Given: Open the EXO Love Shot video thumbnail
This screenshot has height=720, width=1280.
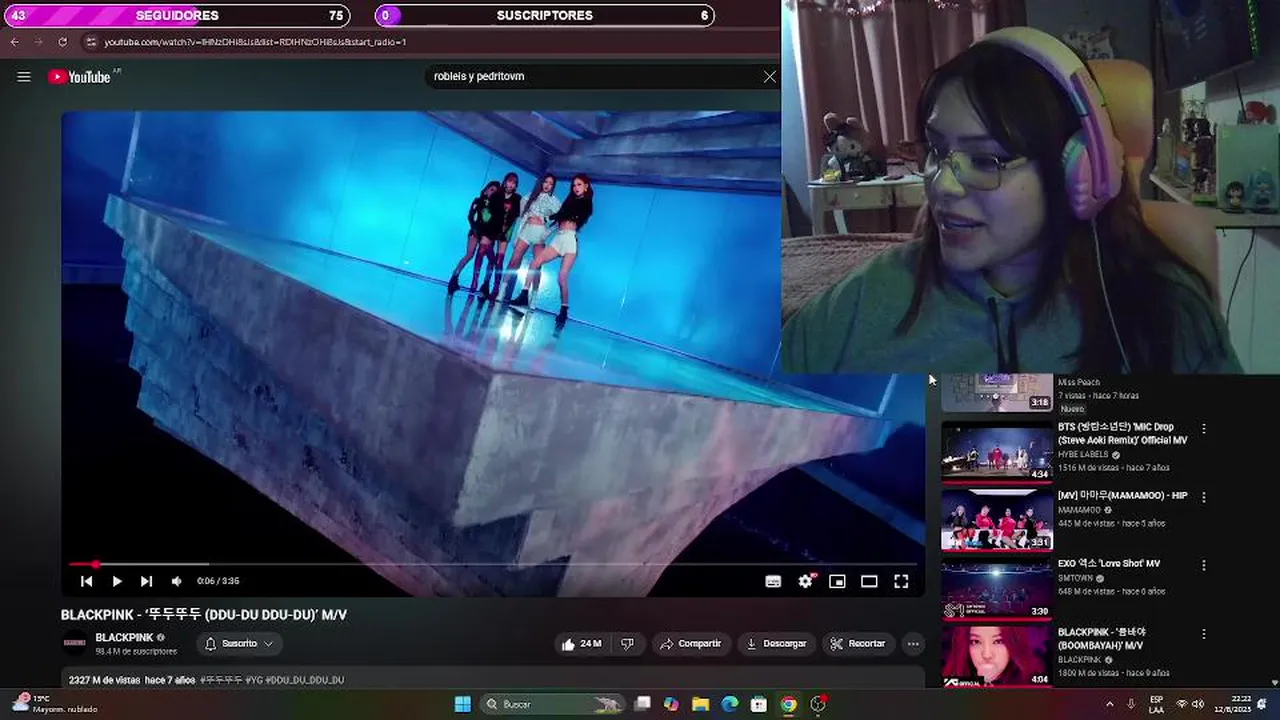Looking at the screenshot, I should 997,589.
